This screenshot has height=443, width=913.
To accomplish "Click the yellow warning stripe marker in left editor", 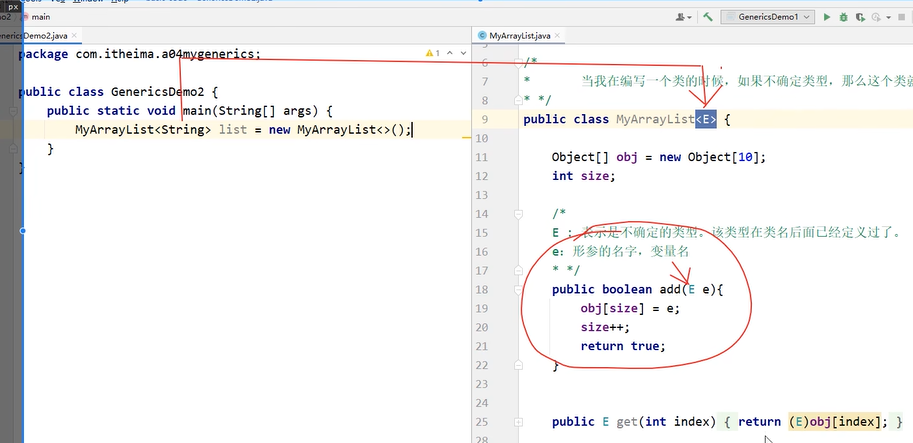I will coord(466,138).
